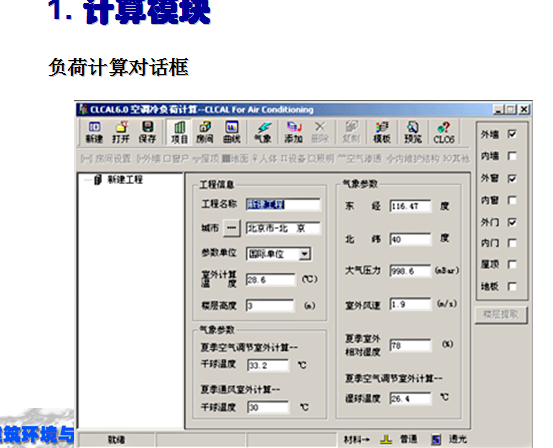Show the 曲线 (Curve) toolbar icon
Image resolution: width=553 pixels, height=448 pixels.
coord(232,132)
